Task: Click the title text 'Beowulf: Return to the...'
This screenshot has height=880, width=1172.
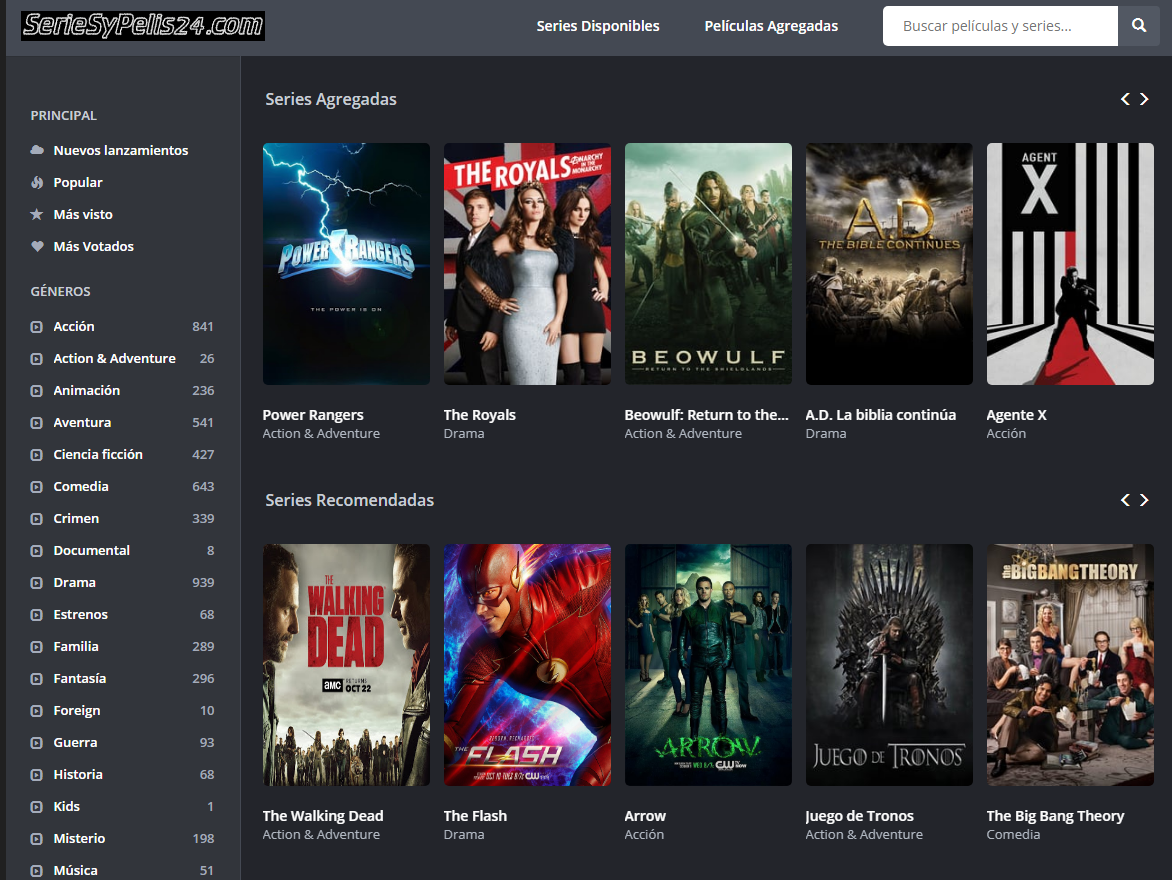Action: [x=706, y=415]
